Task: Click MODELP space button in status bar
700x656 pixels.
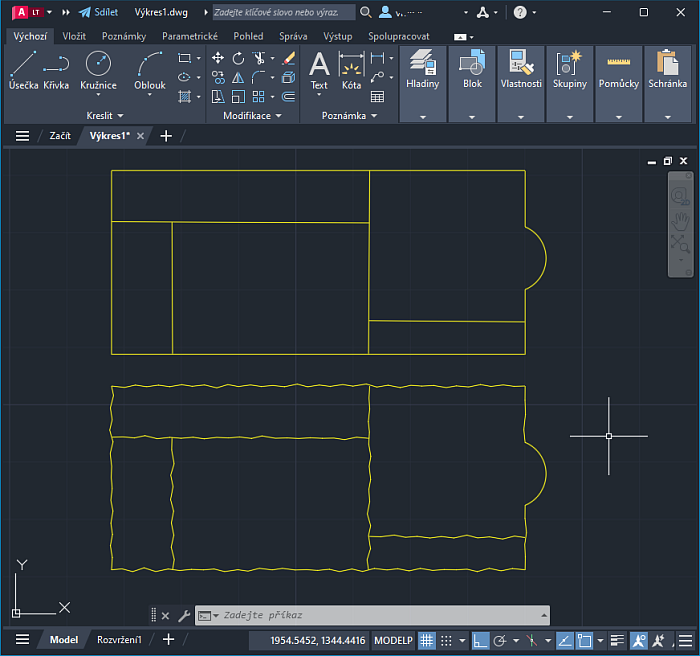Action: pyautogui.click(x=393, y=641)
